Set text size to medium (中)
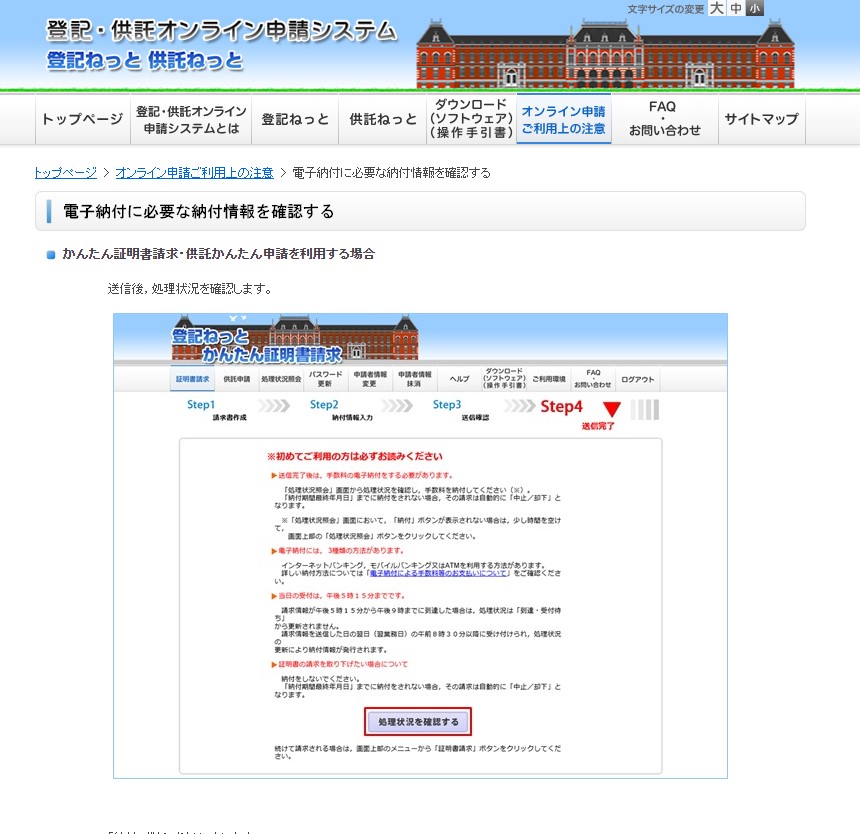The width and height of the screenshot is (860, 834). tap(735, 8)
